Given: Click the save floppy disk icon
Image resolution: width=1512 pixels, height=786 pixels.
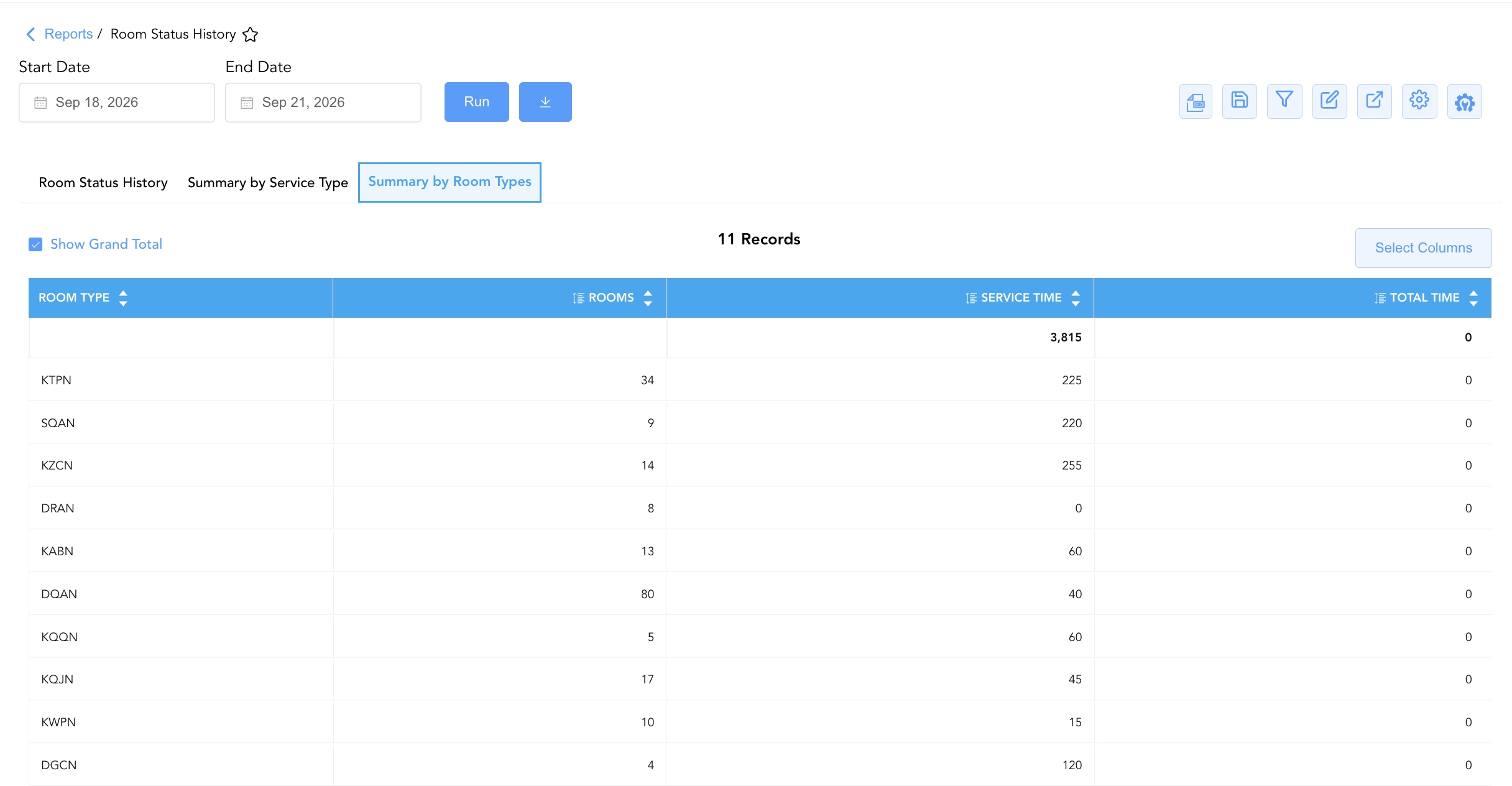Looking at the screenshot, I should (1239, 101).
